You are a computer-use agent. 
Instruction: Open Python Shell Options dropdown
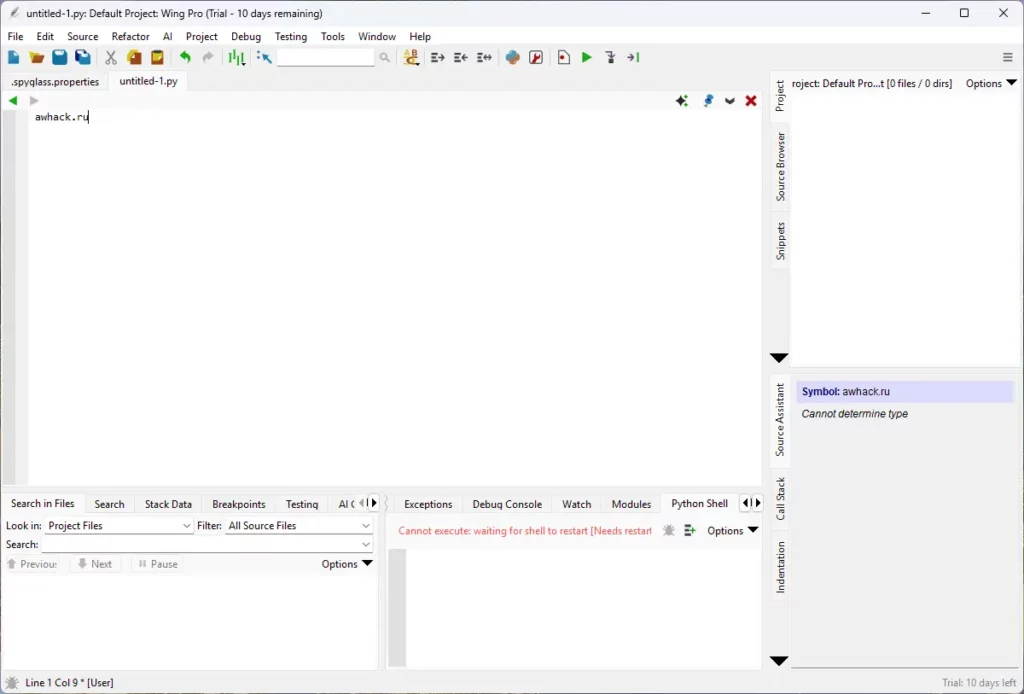coord(733,531)
